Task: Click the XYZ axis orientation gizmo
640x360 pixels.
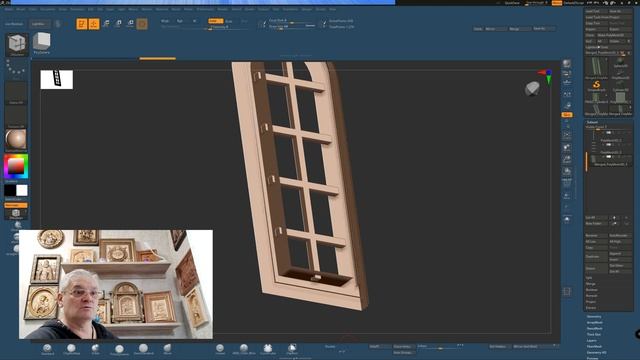Action: click(x=547, y=76)
